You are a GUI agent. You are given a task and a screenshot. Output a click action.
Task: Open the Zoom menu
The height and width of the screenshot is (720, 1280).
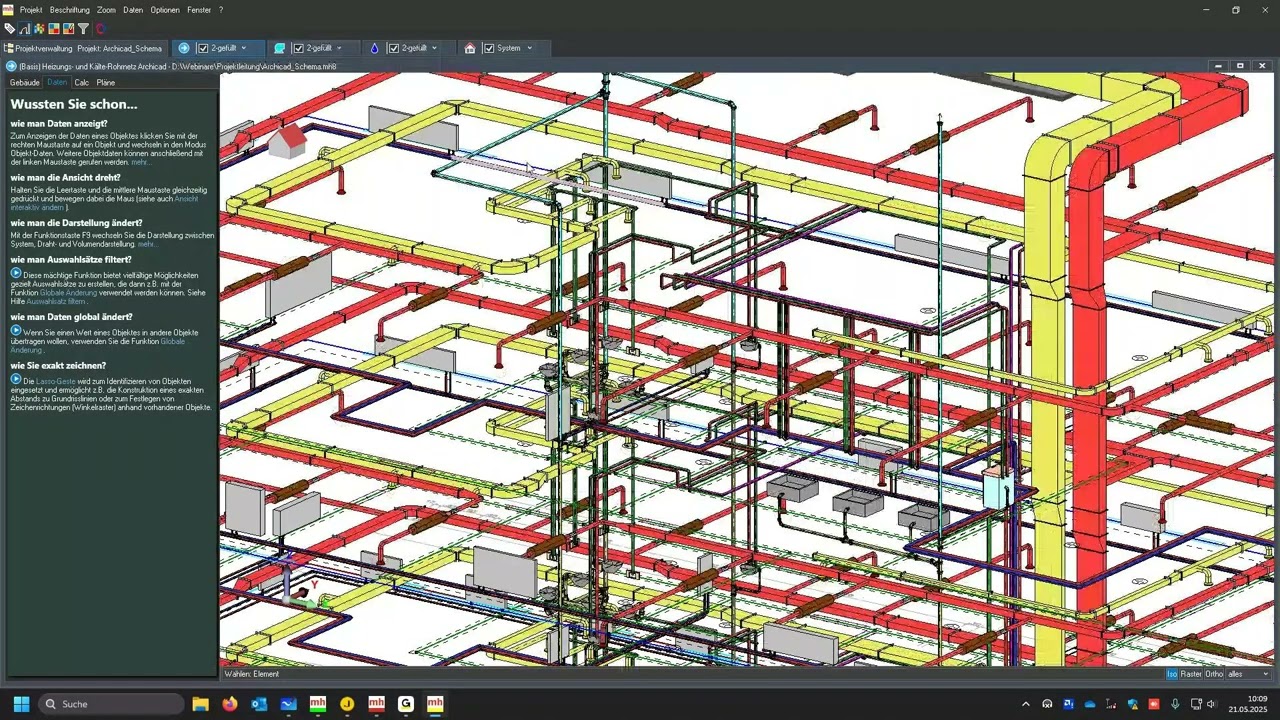point(106,9)
